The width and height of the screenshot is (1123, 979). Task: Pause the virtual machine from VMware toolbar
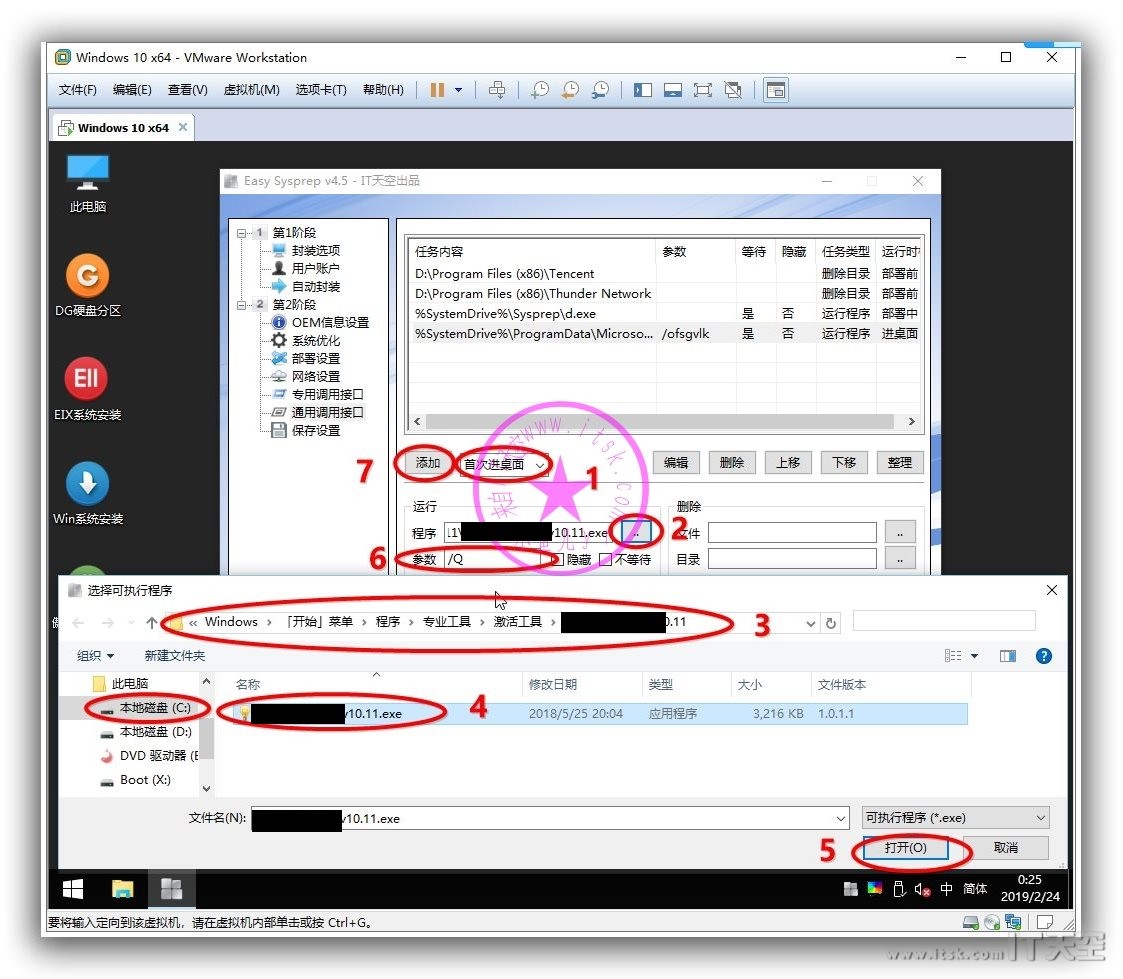[x=437, y=90]
